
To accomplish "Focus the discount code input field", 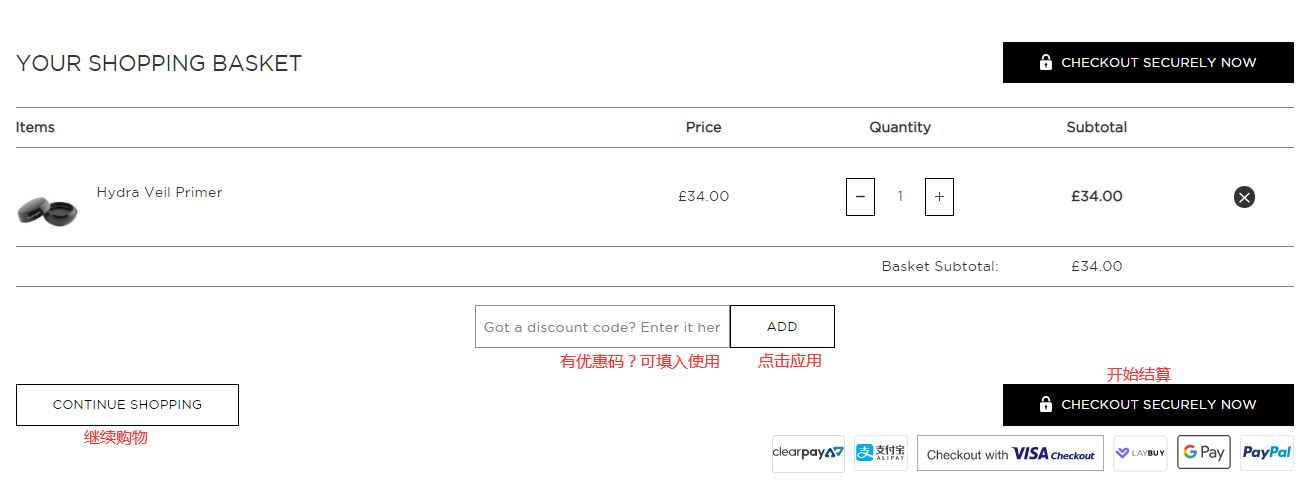I will pos(602,327).
